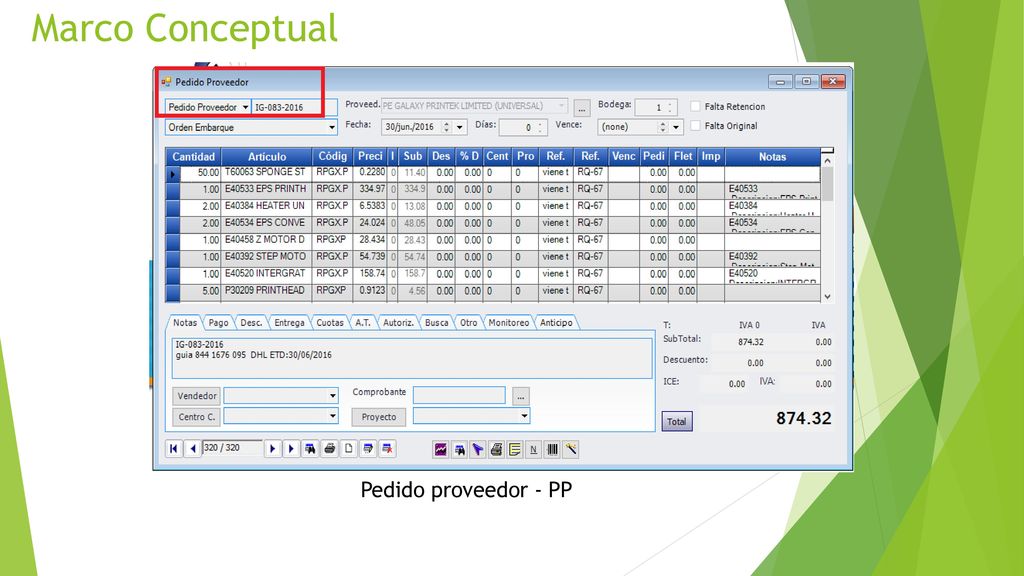Viewport: 1024px width, 576px height.
Task: Open the Fecha date picker dropdown
Action: [460, 127]
